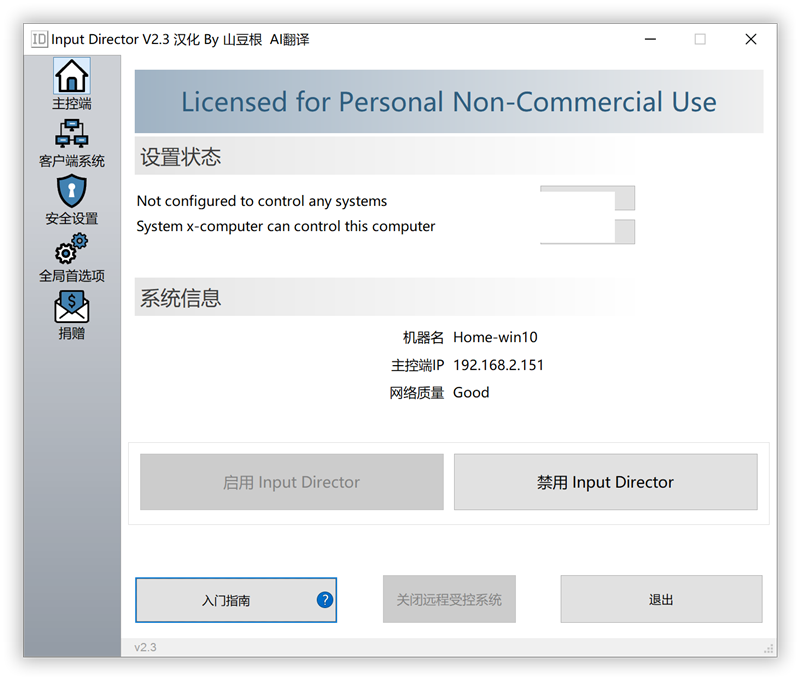The height and width of the screenshot is (680, 800).
Task: Click the 网络质量 label
Action: click(x=416, y=392)
